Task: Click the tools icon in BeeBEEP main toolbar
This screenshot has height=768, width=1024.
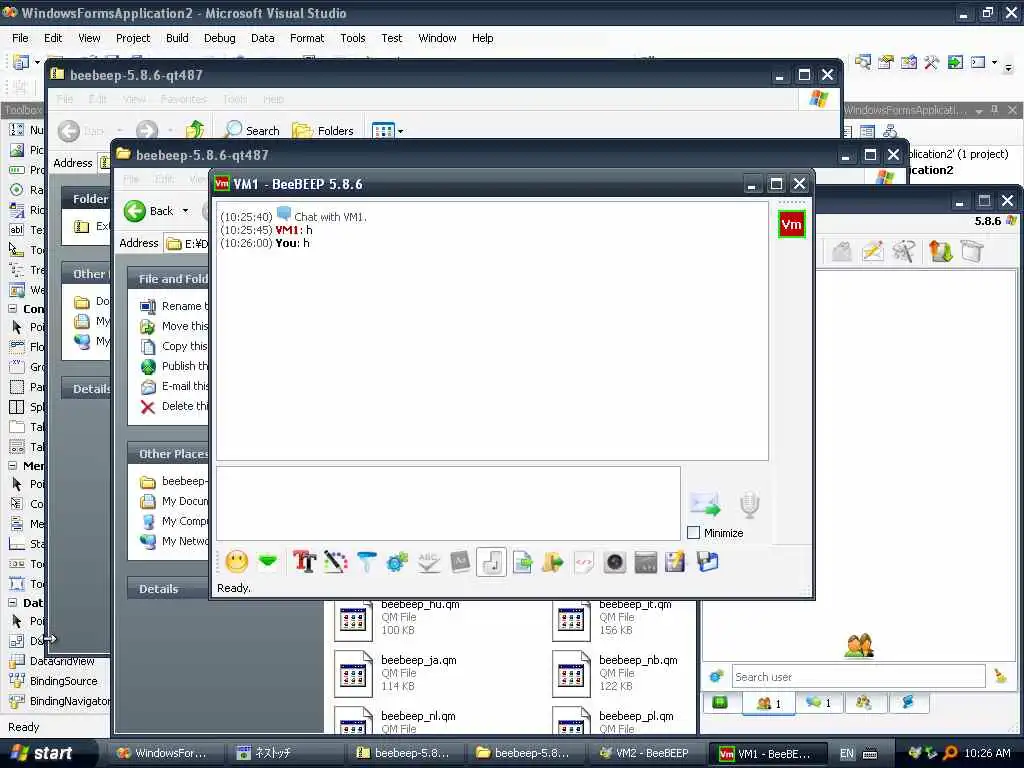Action: (904, 251)
